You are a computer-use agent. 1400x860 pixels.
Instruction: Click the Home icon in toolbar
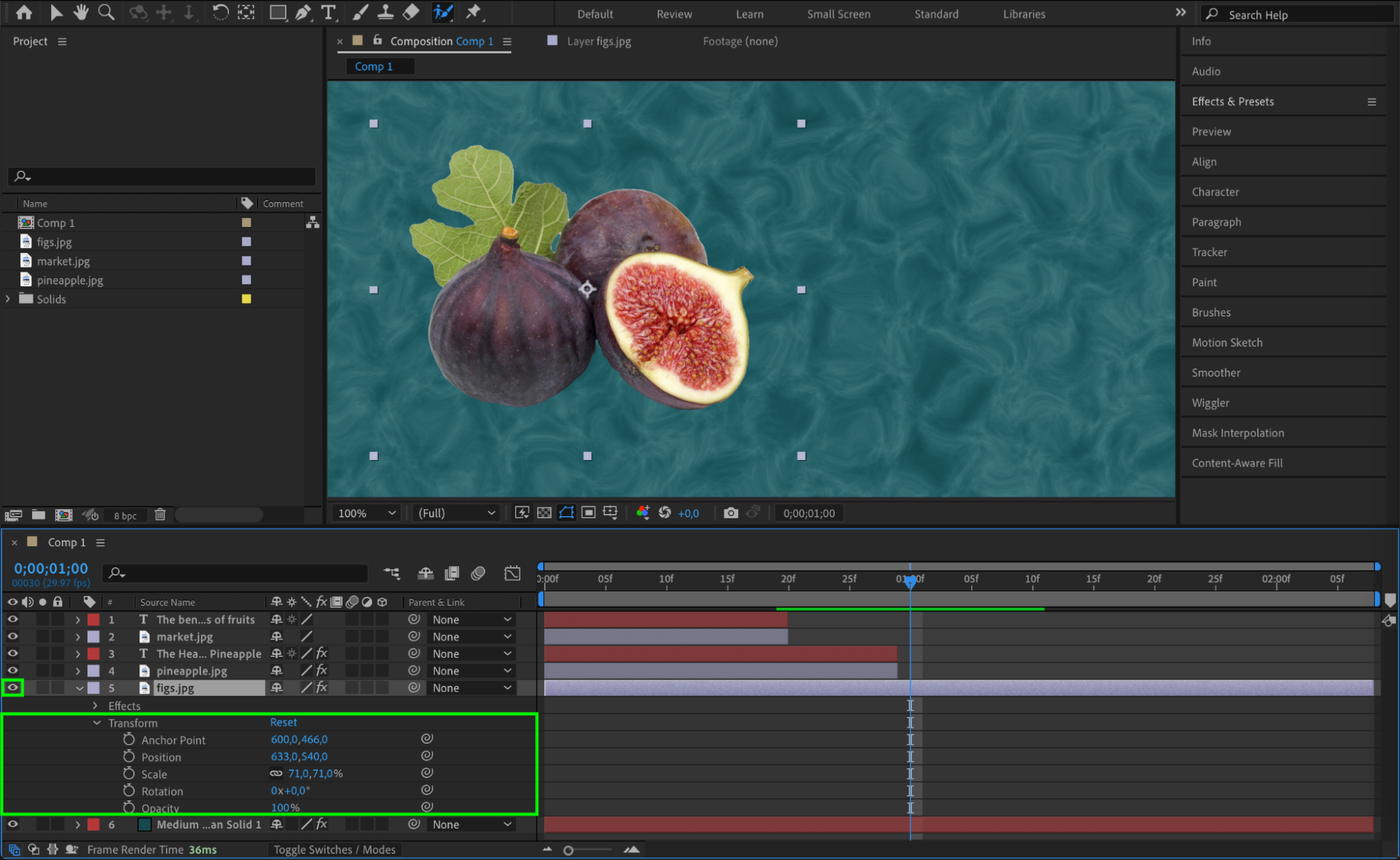(24, 13)
